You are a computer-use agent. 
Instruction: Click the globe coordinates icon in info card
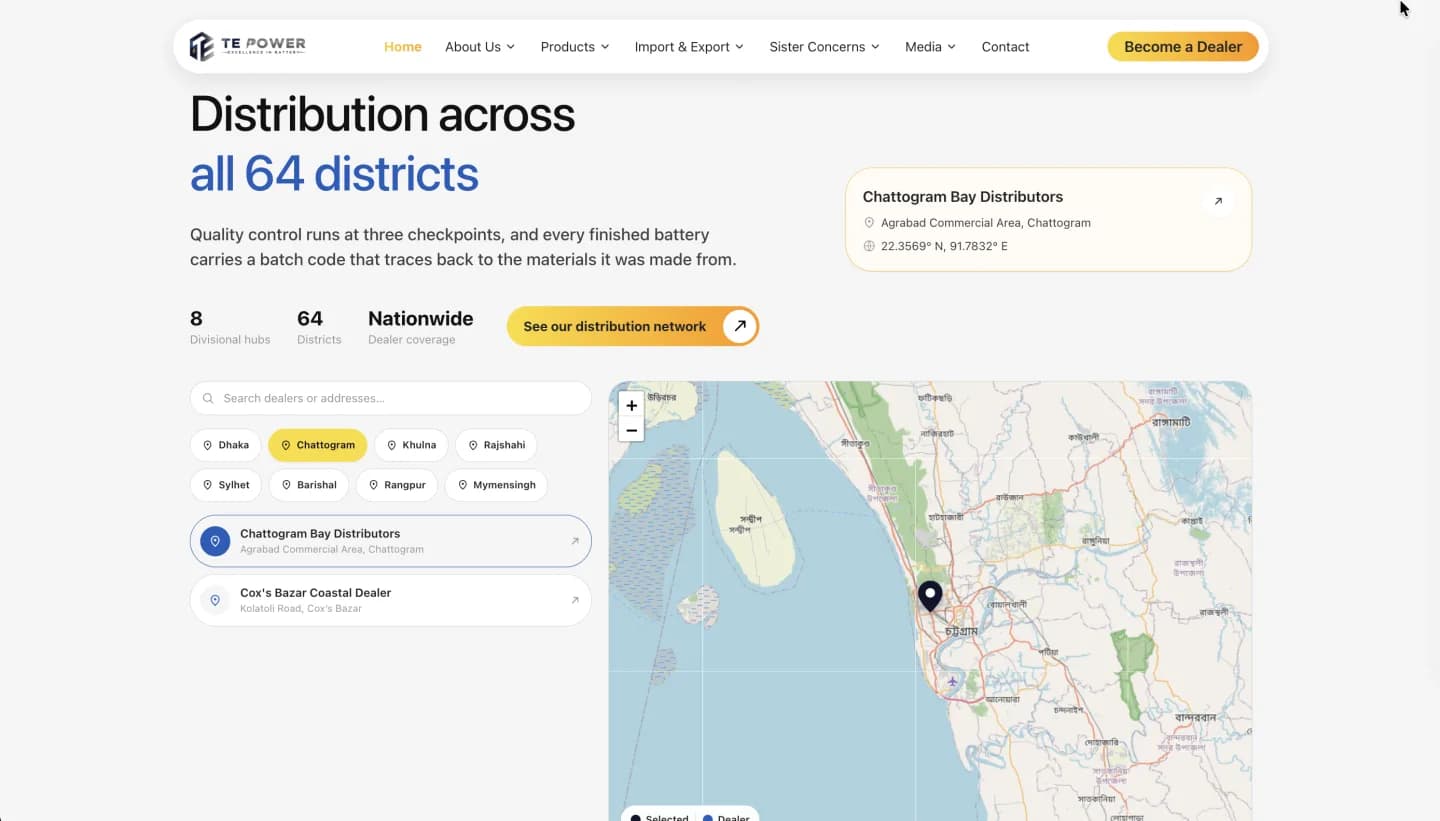tap(869, 246)
